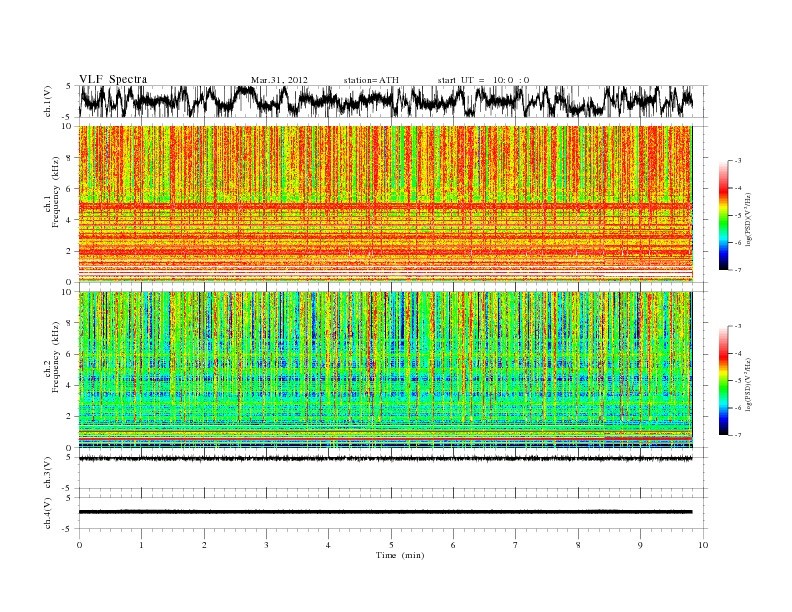This screenshot has width=792, height=612.
Task: Click the ch.2 PSD color scale bar
Action: click(x=723, y=381)
